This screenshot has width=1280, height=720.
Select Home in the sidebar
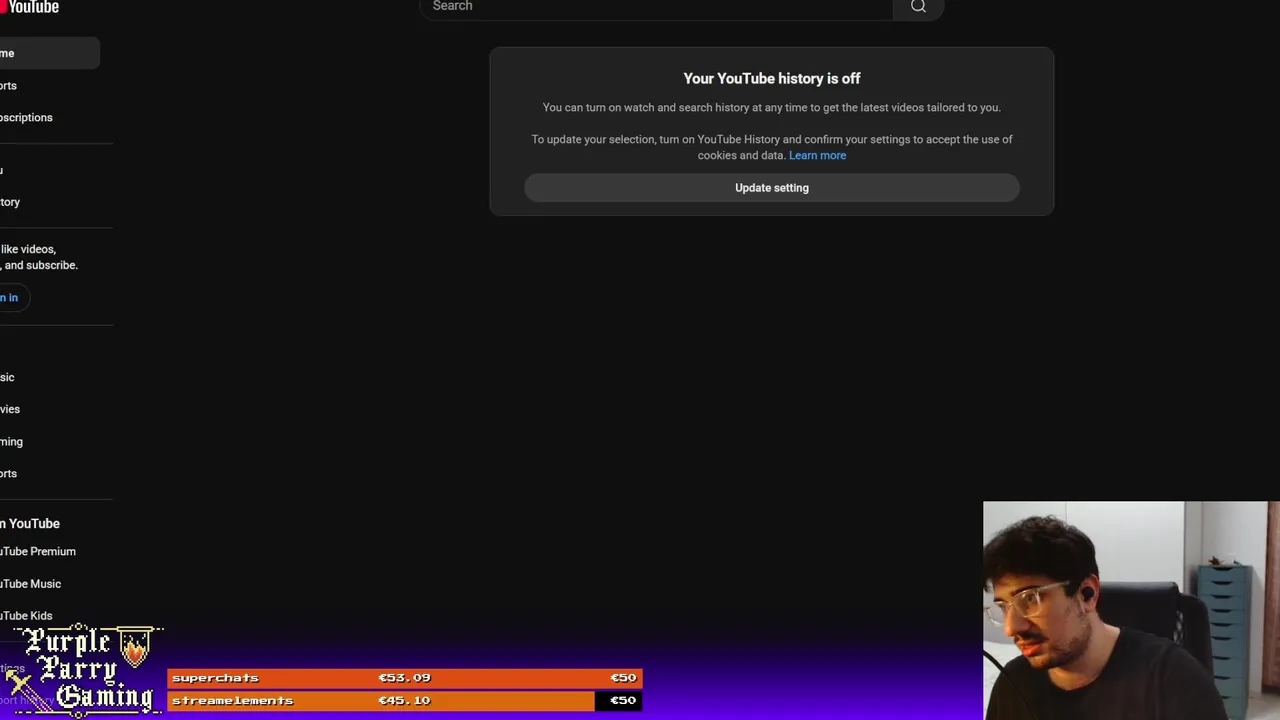[48, 53]
